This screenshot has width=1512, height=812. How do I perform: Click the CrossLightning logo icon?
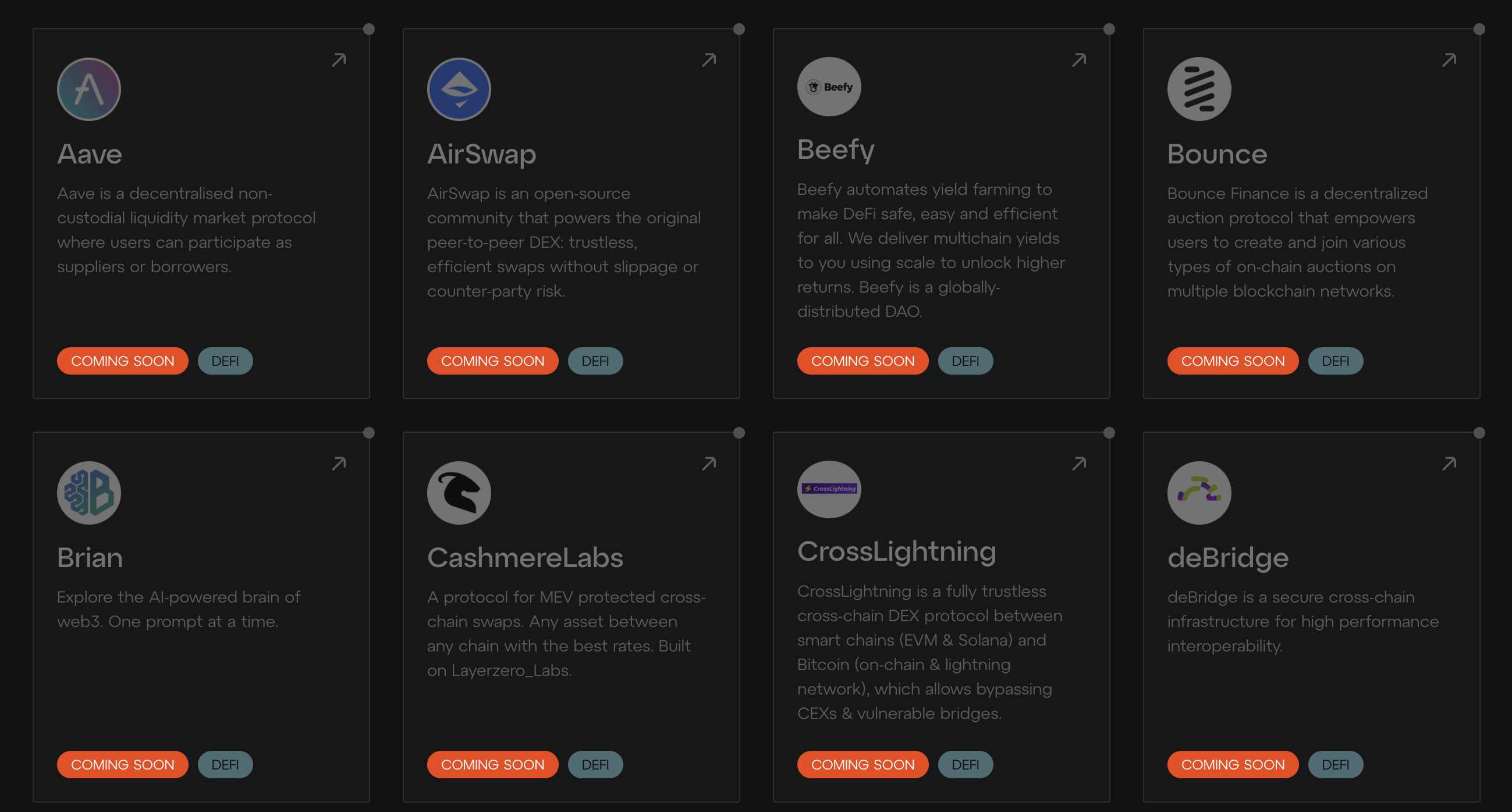pyautogui.click(x=829, y=489)
